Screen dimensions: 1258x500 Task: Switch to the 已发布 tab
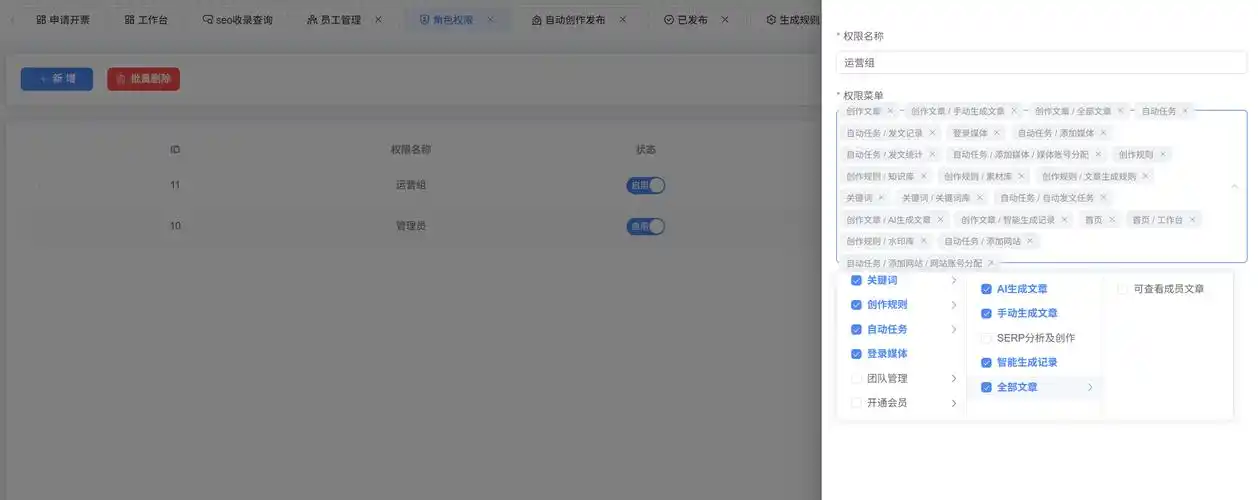coord(686,19)
